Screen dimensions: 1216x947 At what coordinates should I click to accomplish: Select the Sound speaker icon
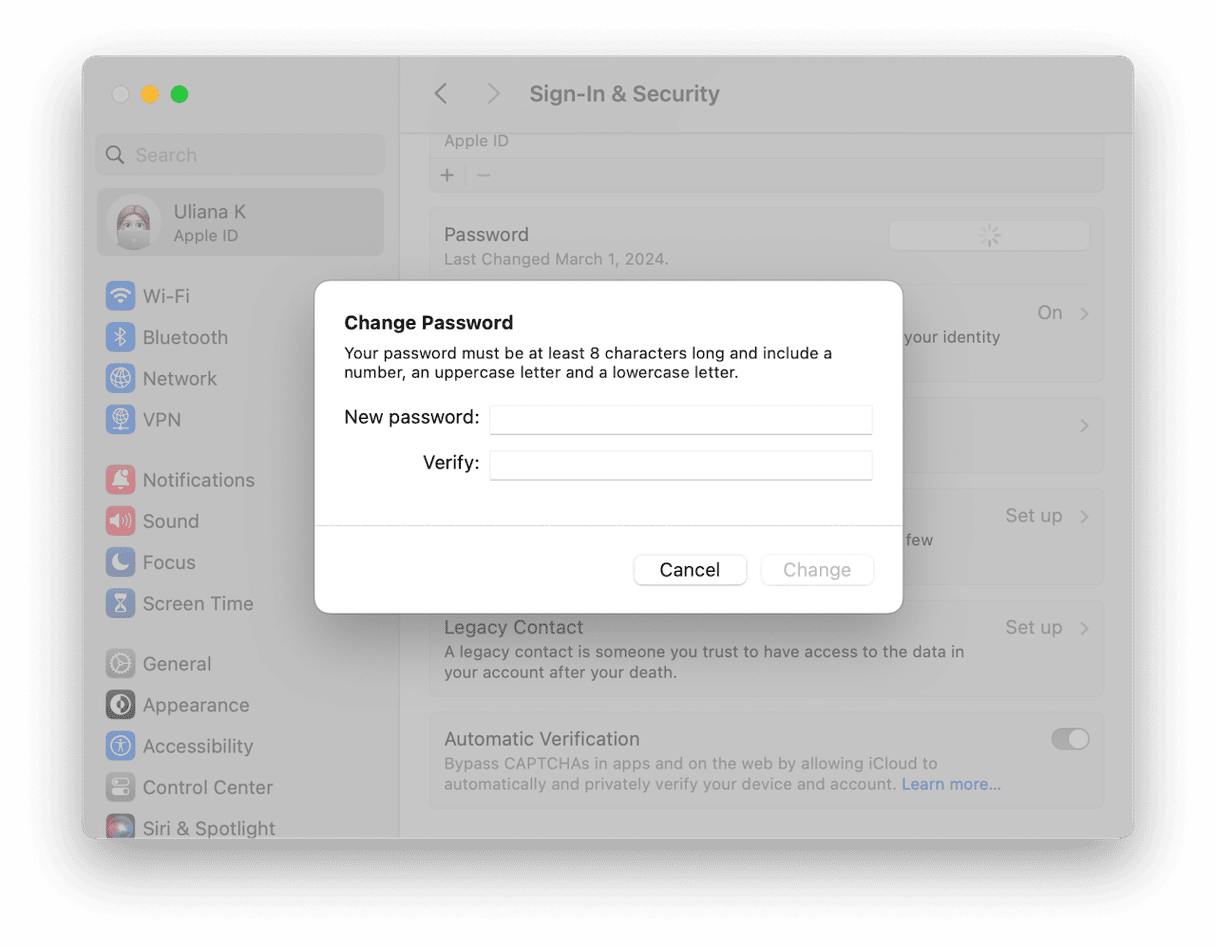(x=120, y=520)
